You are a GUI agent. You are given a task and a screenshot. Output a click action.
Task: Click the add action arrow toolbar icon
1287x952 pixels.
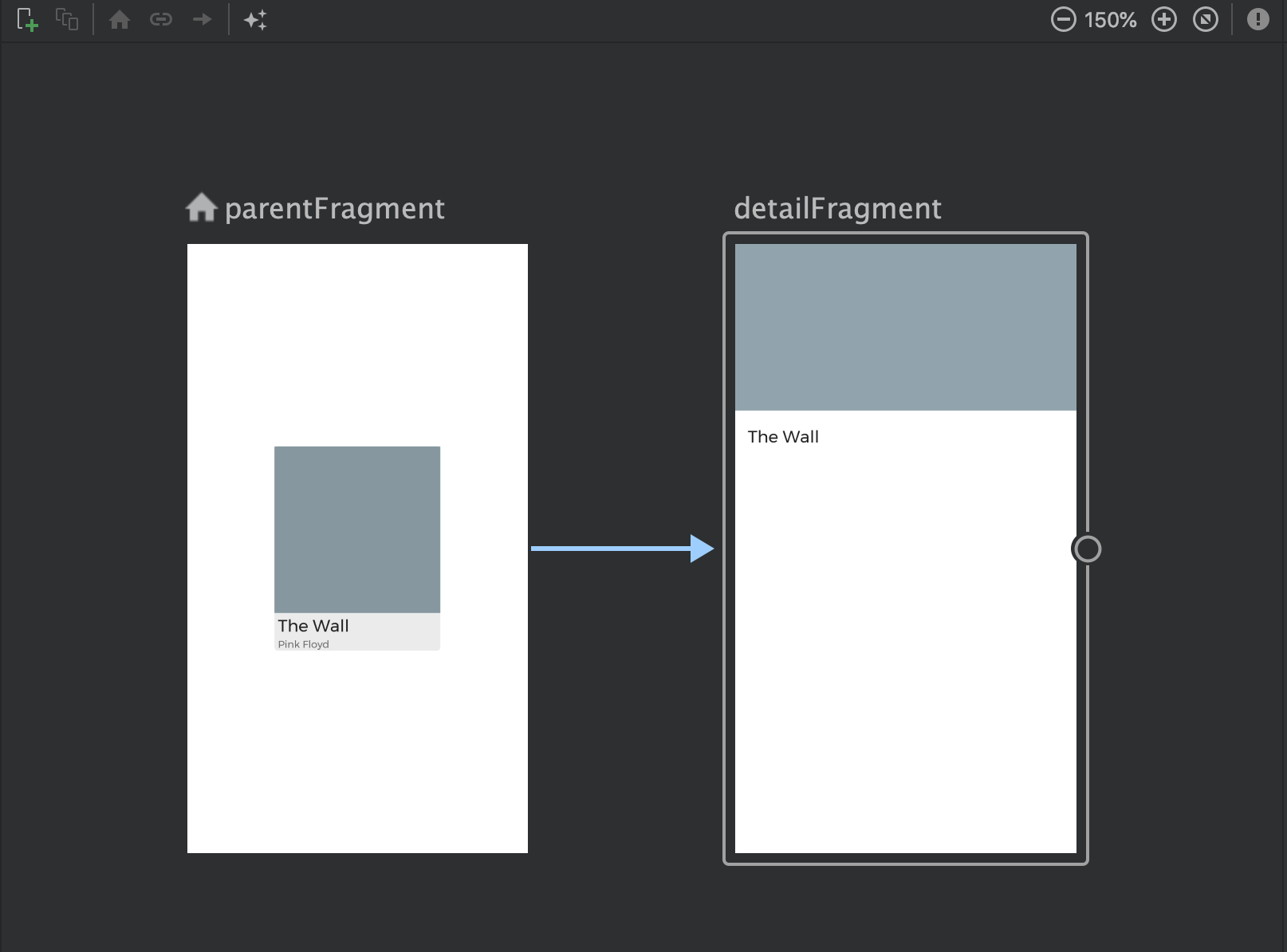[x=203, y=20]
